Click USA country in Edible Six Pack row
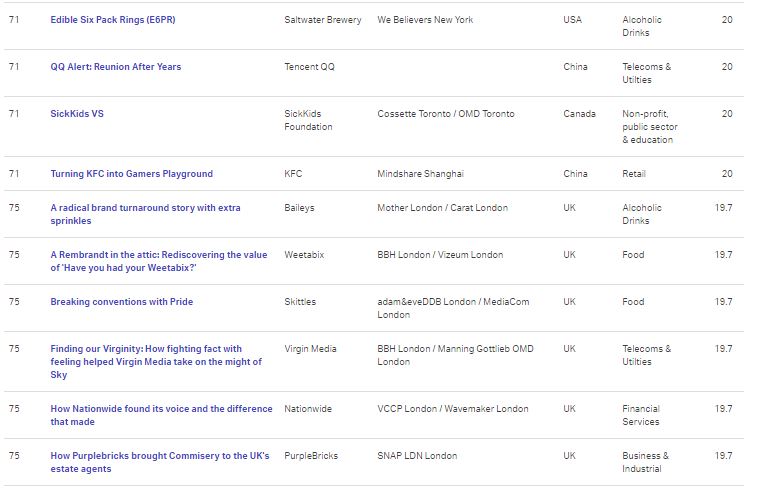 point(573,20)
